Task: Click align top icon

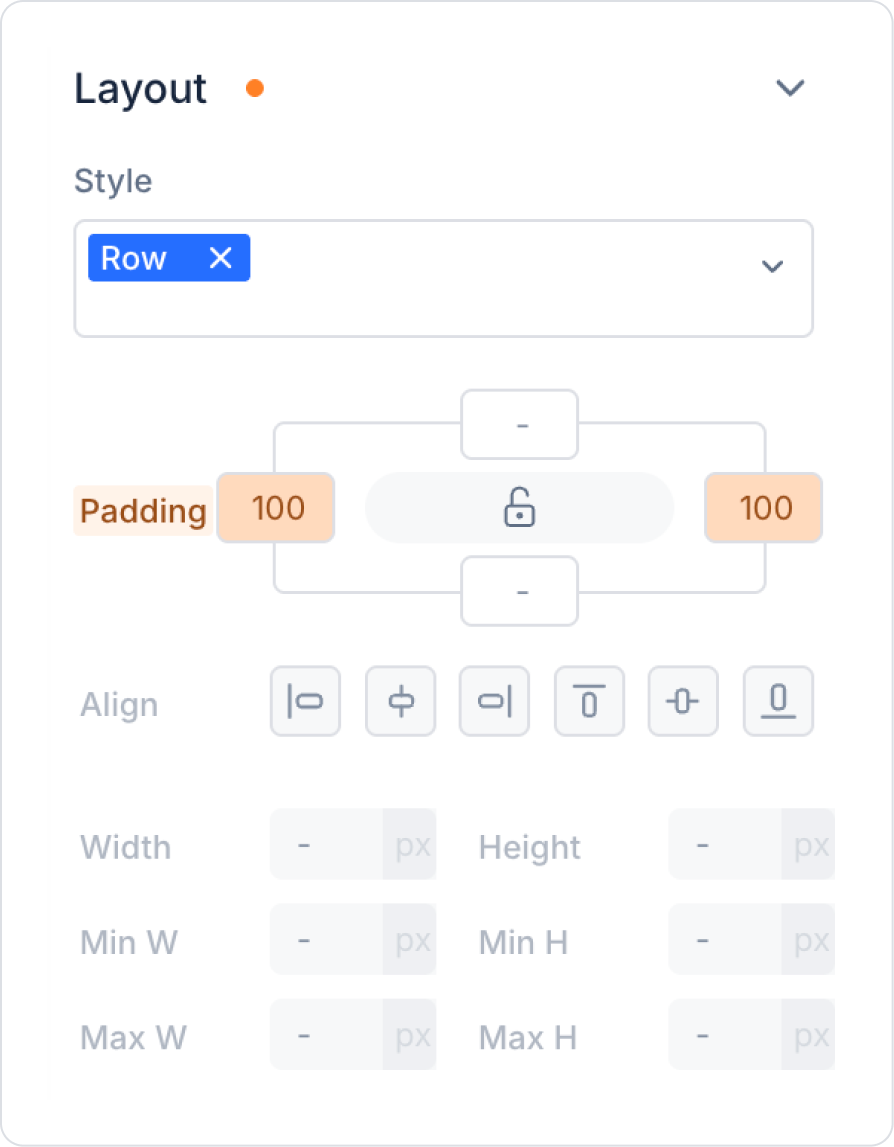Action: click(x=589, y=702)
